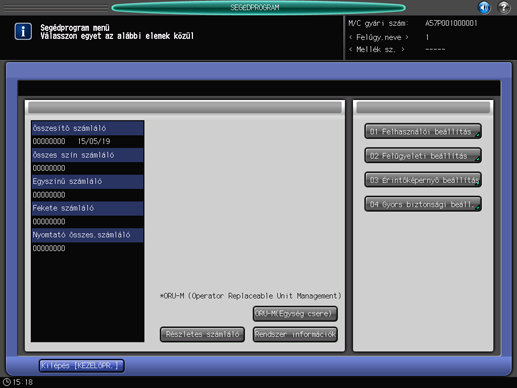Select the Fekete számláló row
The image size is (517, 388).
pyautogui.click(x=88, y=208)
